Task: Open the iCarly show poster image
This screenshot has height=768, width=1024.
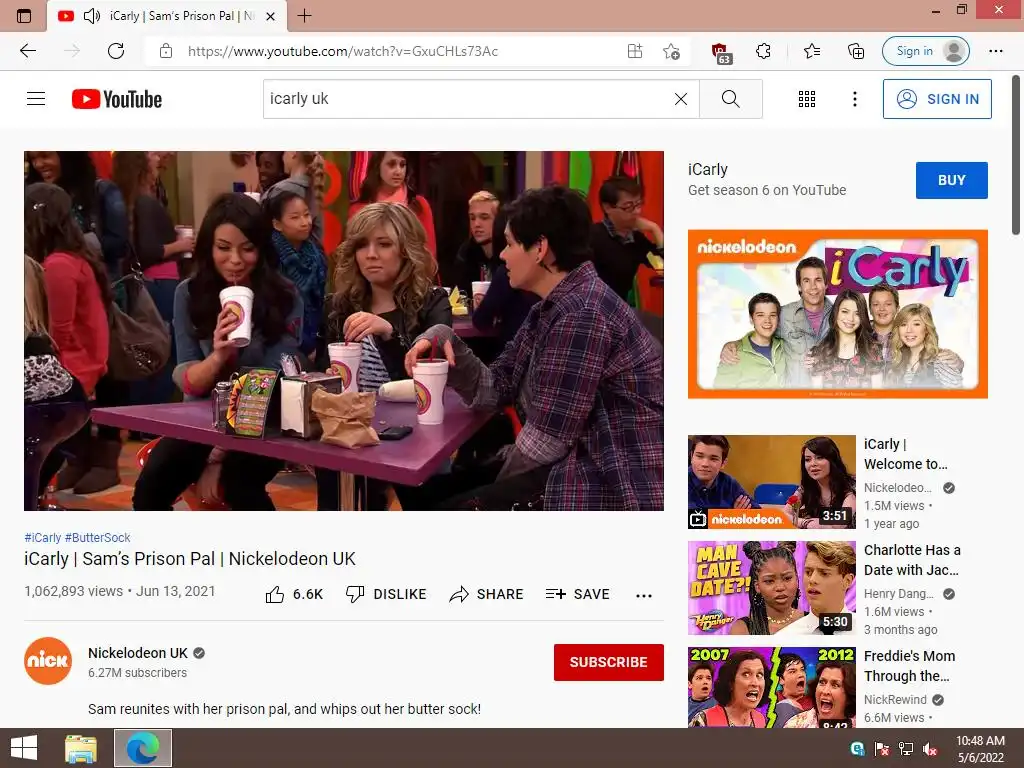Action: click(837, 314)
